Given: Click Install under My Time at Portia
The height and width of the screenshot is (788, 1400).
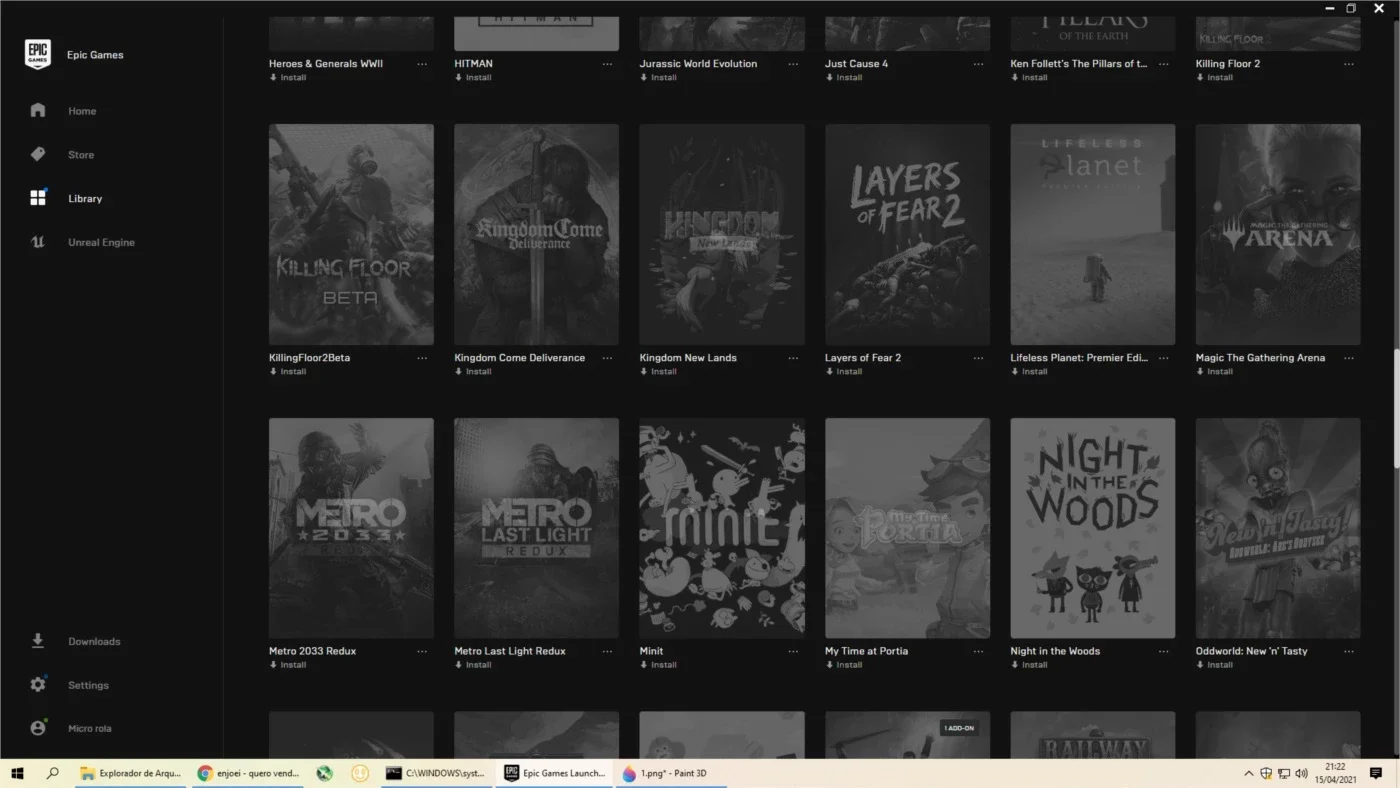Looking at the screenshot, I should (844, 665).
